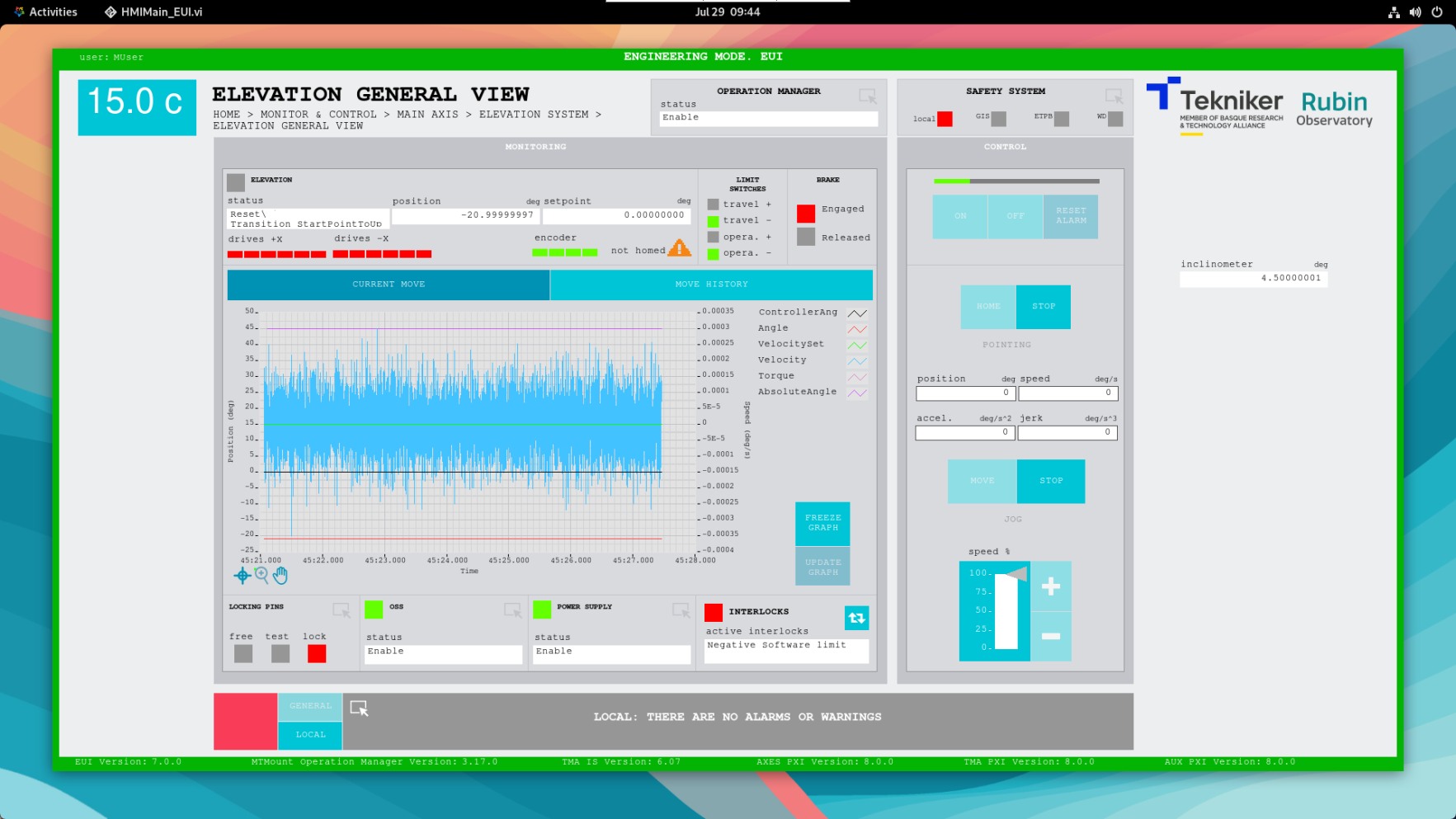Click the jog speed percent slider
The image size is (1456, 819).
pos(1006,610)
